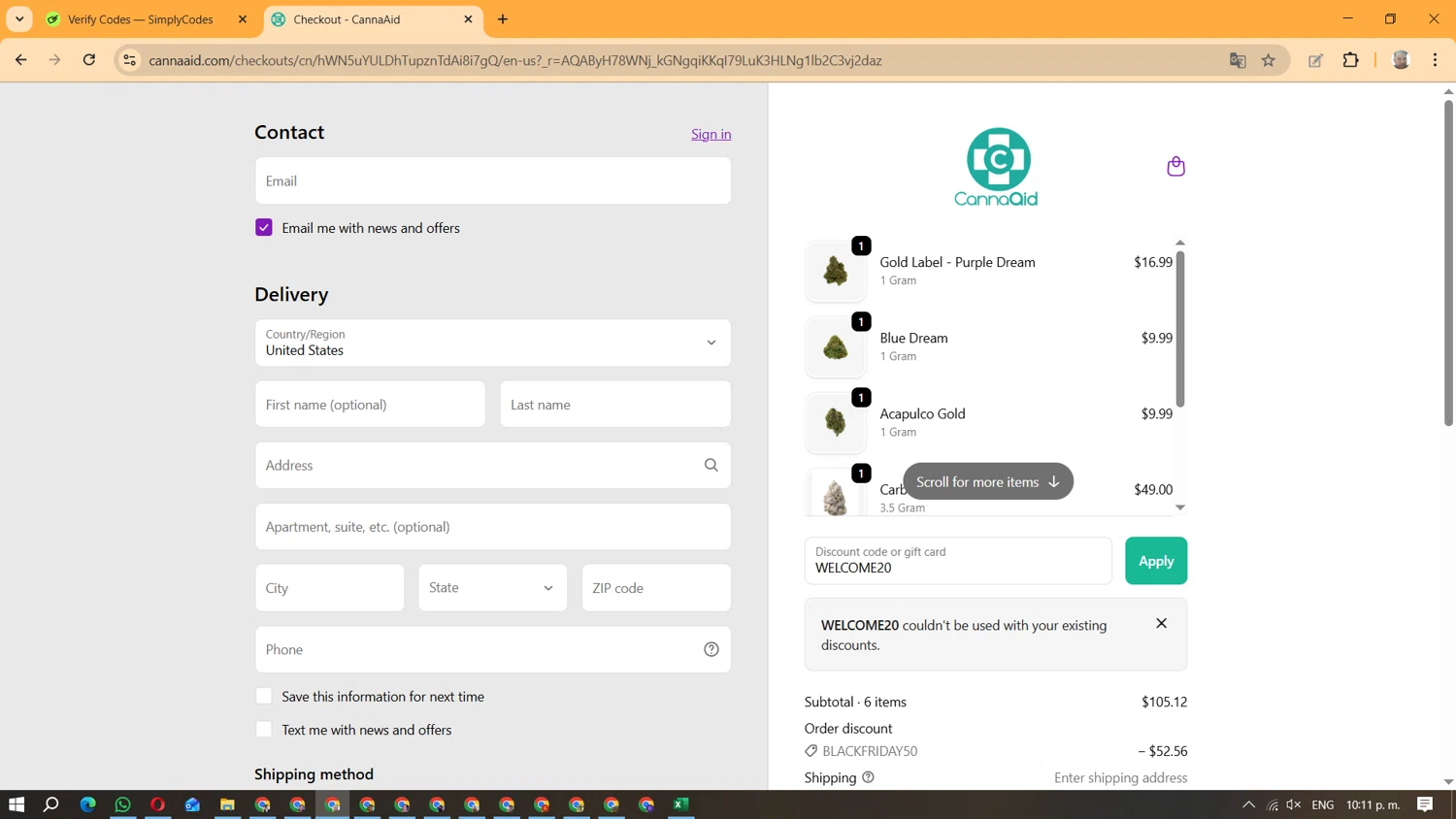Click the cart list scroll-down arrow

[x=1180, y=508]
